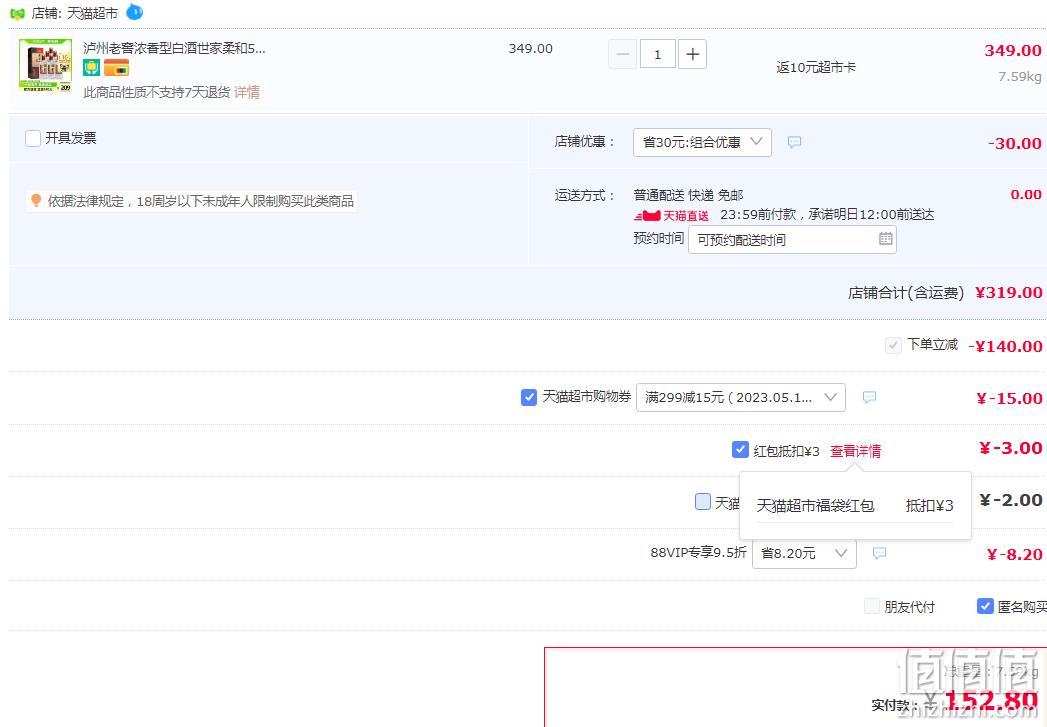The height and width of the screenshot is (727, 1047).
Task: Tick the unchecked checkbox before 天猫
Action: point(702,502)
